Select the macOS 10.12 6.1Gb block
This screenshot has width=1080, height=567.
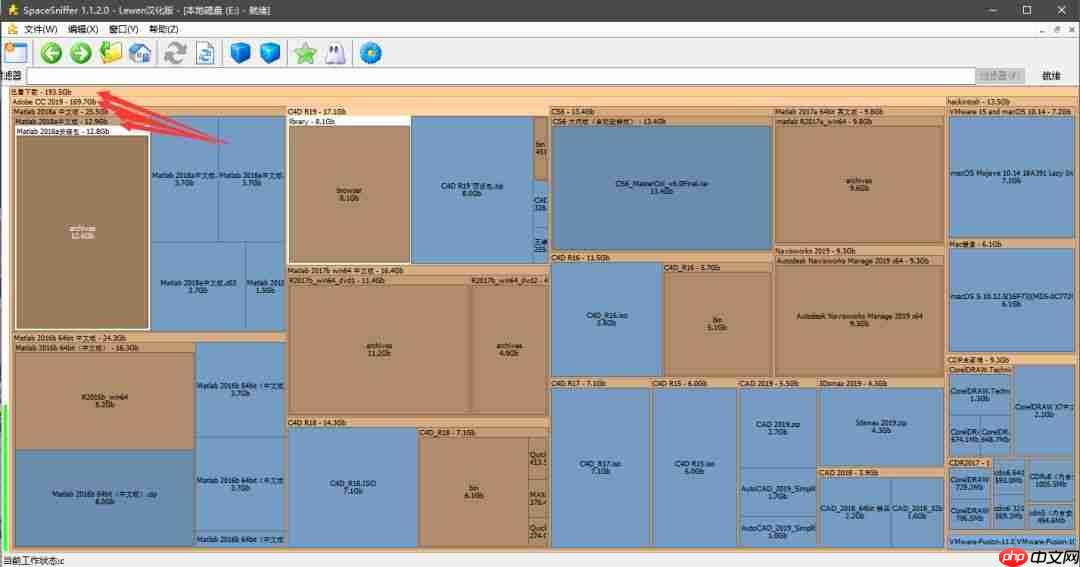[x=1011, y=300]
